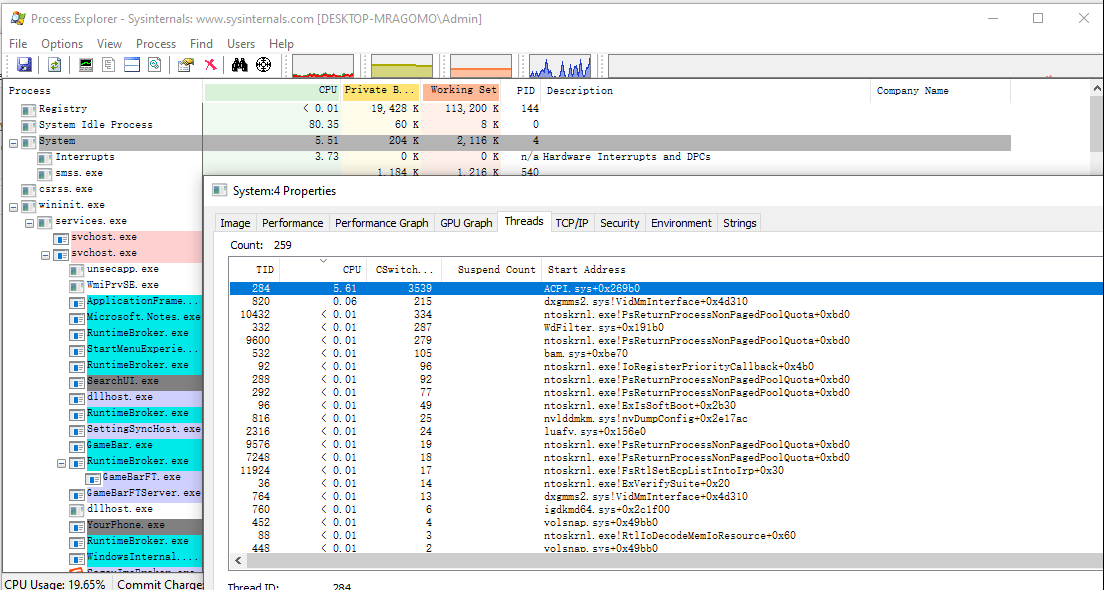This screenshot has height=590, width=1104.
Task: Click the smss.exe process icon
Action: point(44,173)
